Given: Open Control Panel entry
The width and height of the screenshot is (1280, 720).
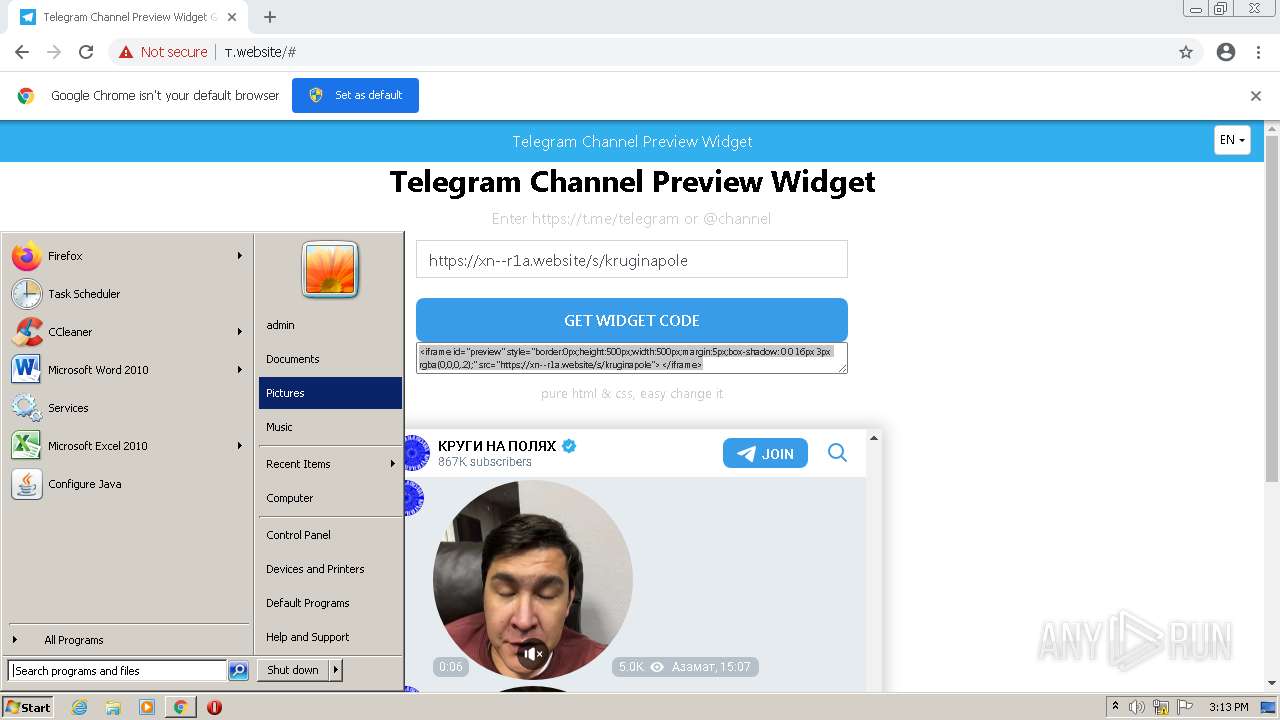Looking at the screenshot, I should [x=330, y=535].
